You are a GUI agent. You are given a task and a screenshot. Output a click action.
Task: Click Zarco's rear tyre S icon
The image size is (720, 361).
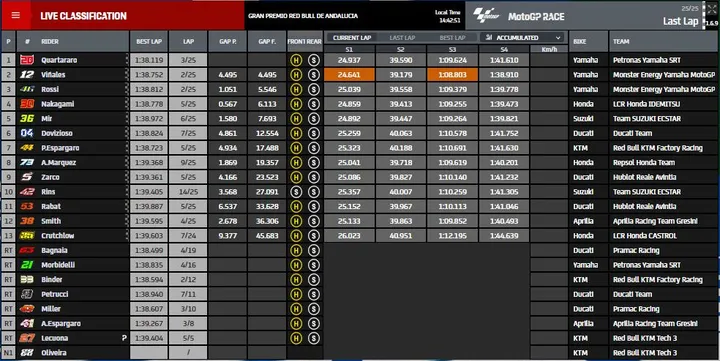tap(314, 177)
